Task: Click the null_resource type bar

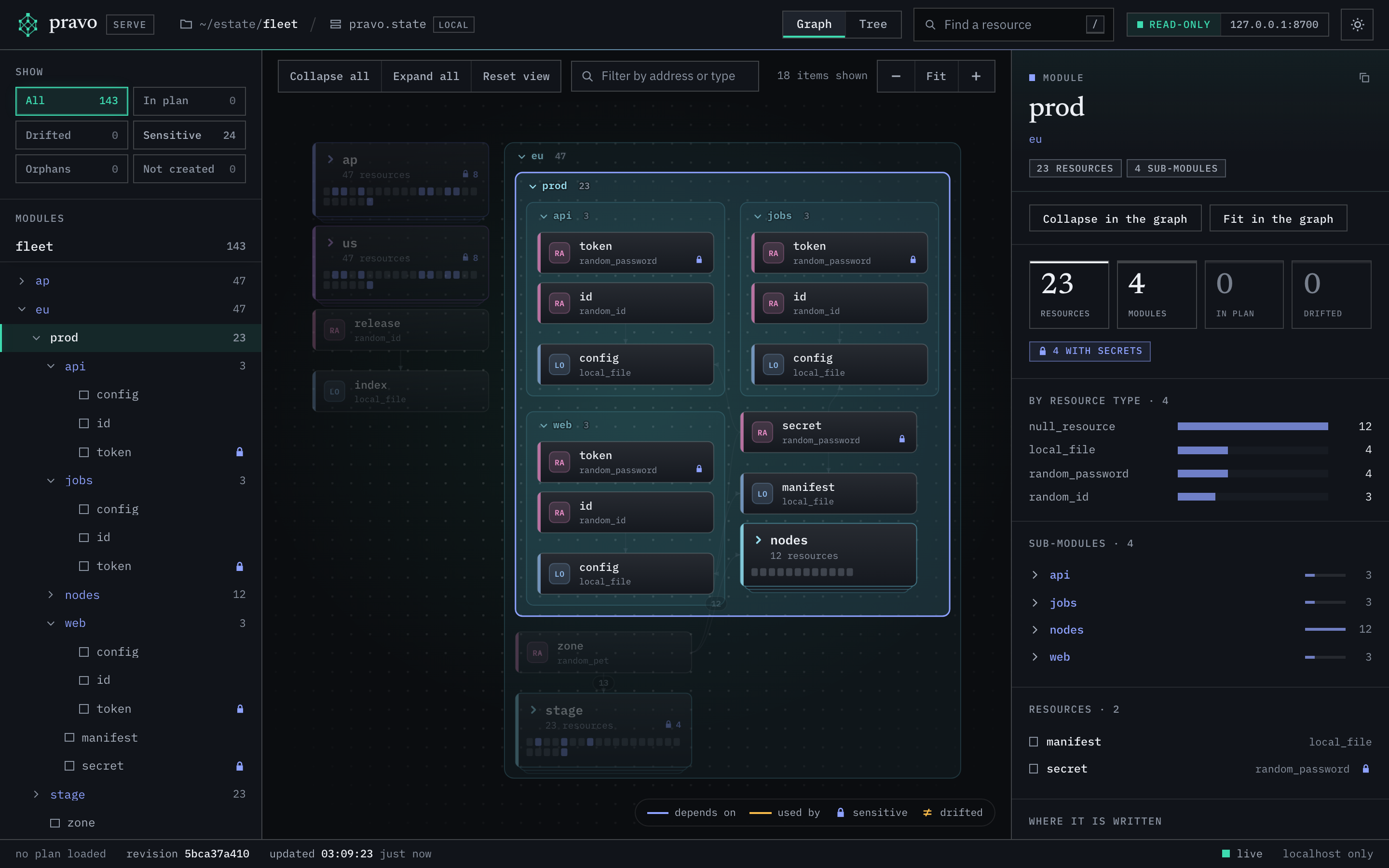Action: (1253, 427)
